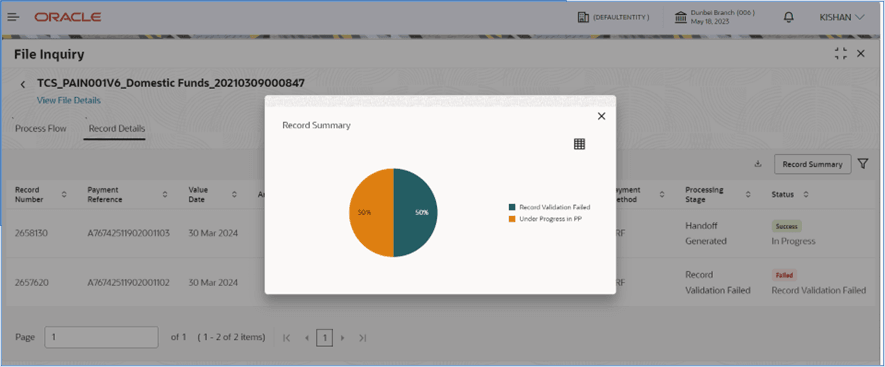
Task: Click payment reference A76742511902001103
Action: (x=129, y=233)
